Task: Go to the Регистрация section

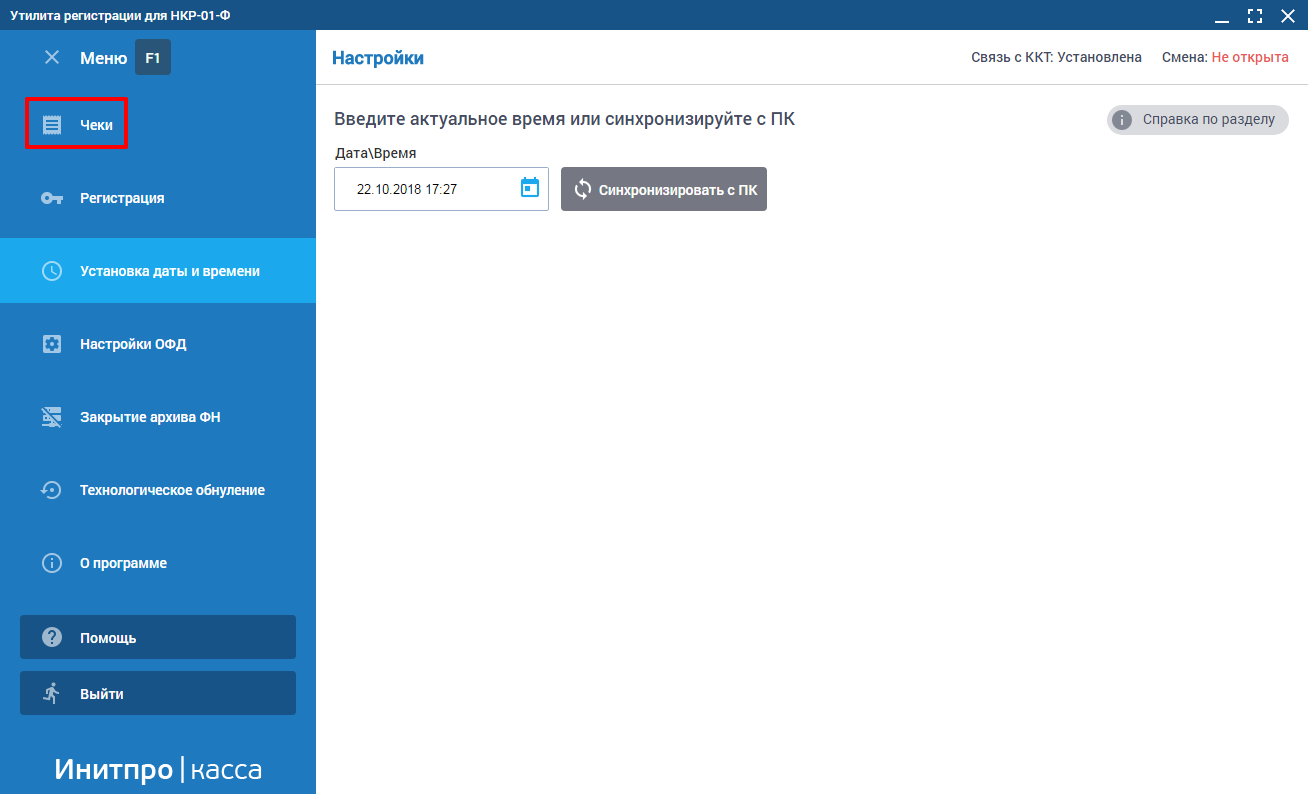Action: [158, 198]
